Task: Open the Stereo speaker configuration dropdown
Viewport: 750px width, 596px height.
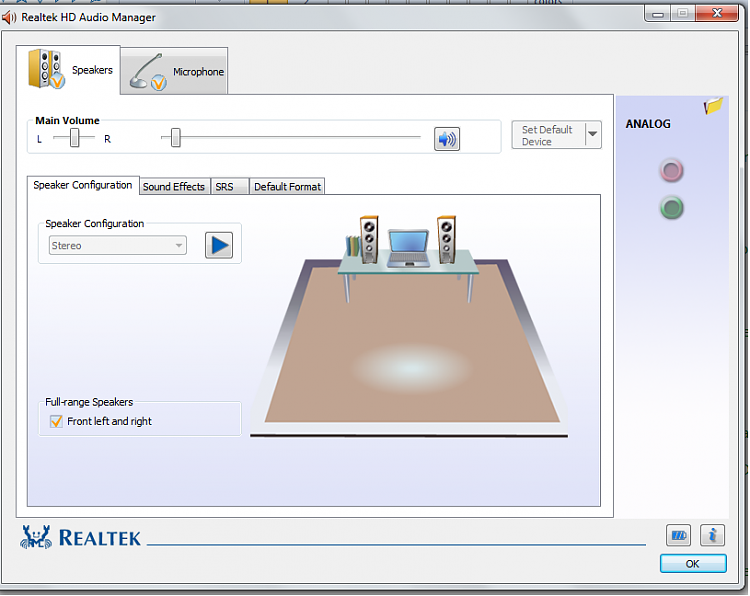Action: 118,245
